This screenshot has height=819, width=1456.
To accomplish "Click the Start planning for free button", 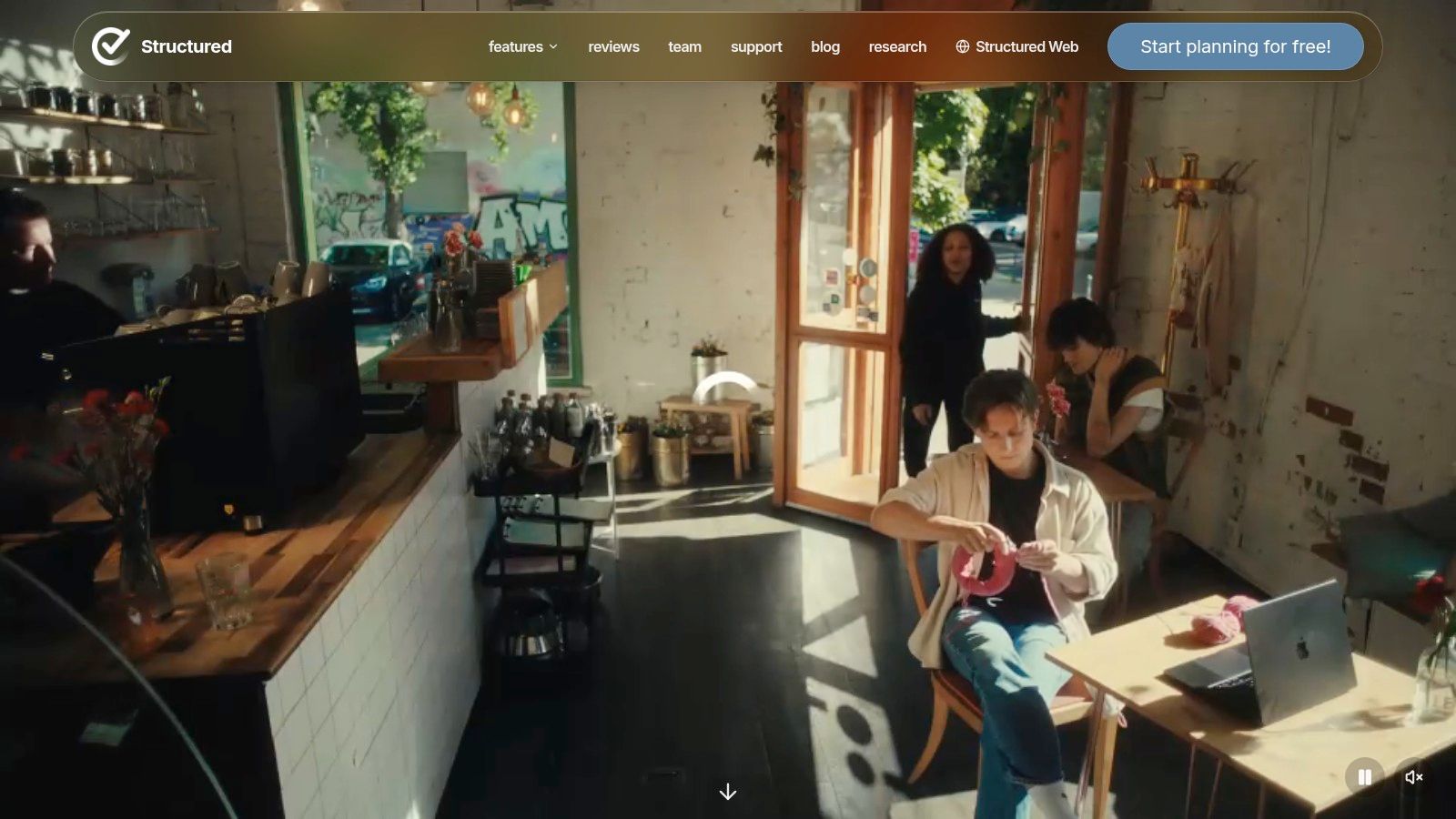I will click(1235, 46).
